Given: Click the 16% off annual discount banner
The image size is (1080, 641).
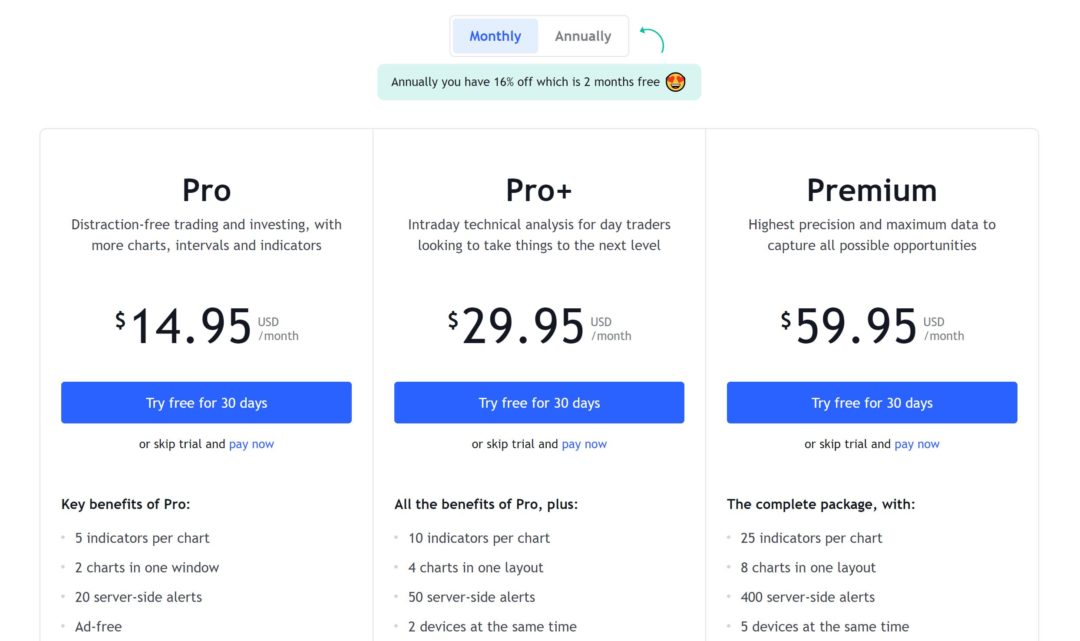Looking at the screenshot, I should point(539,82).
